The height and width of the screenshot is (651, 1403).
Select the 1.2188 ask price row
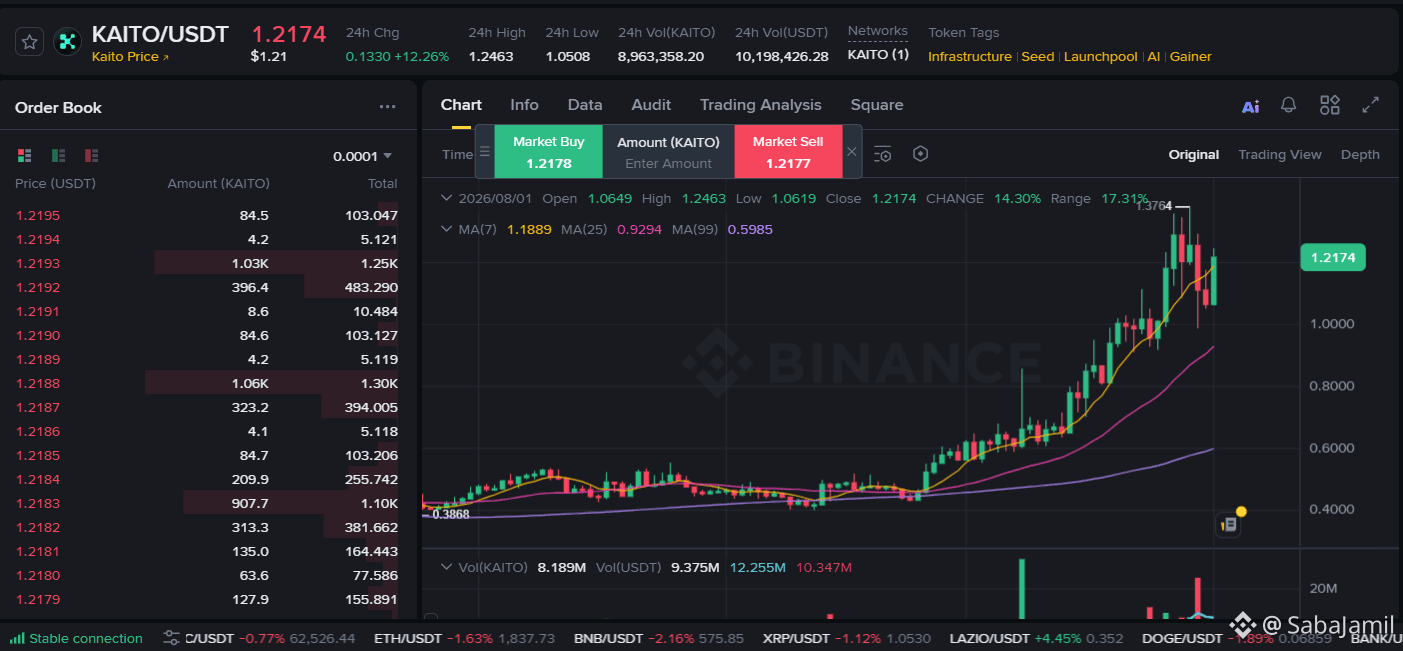coord(207,383)
